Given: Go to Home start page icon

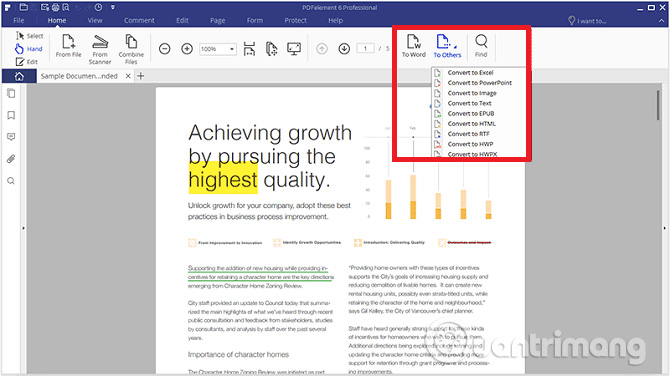Looking at the screenshot, I should point(19,76).
